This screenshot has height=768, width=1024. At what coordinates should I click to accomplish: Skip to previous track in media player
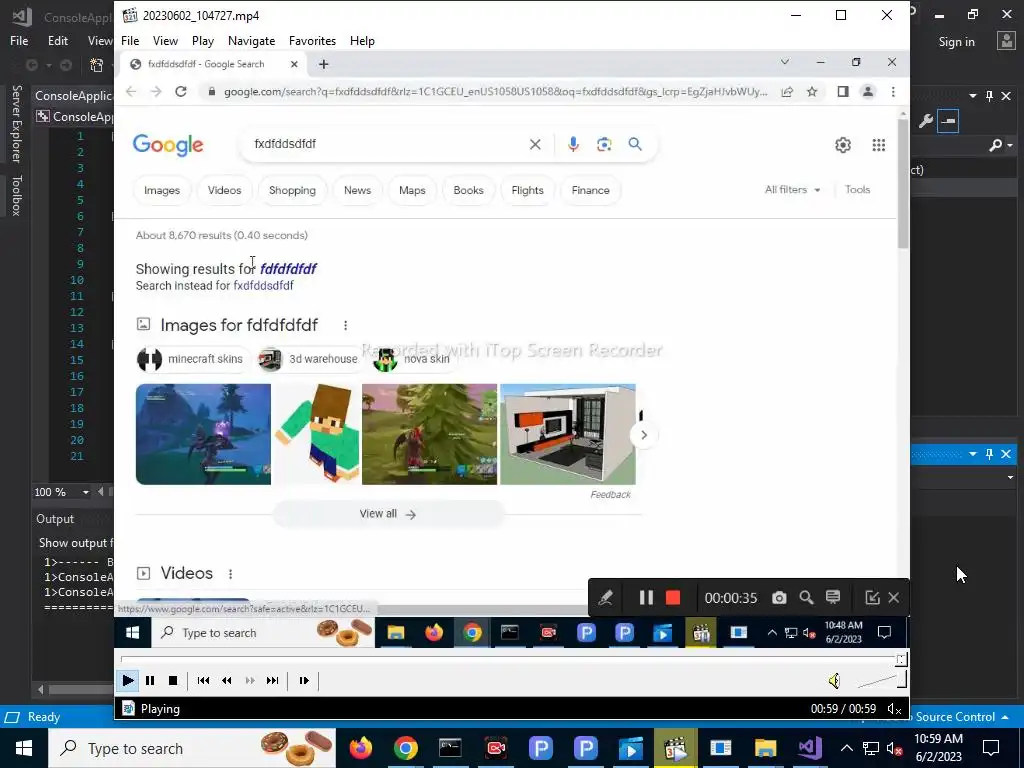[x=203, y=680]
